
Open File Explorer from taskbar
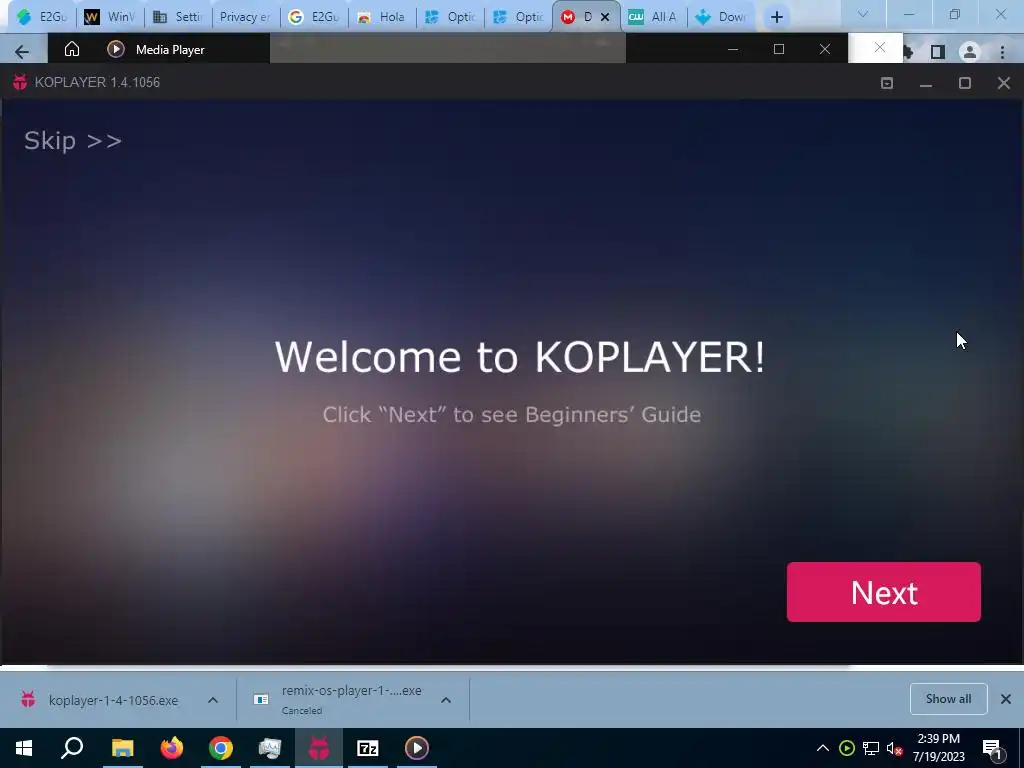[x=122, y=748]
